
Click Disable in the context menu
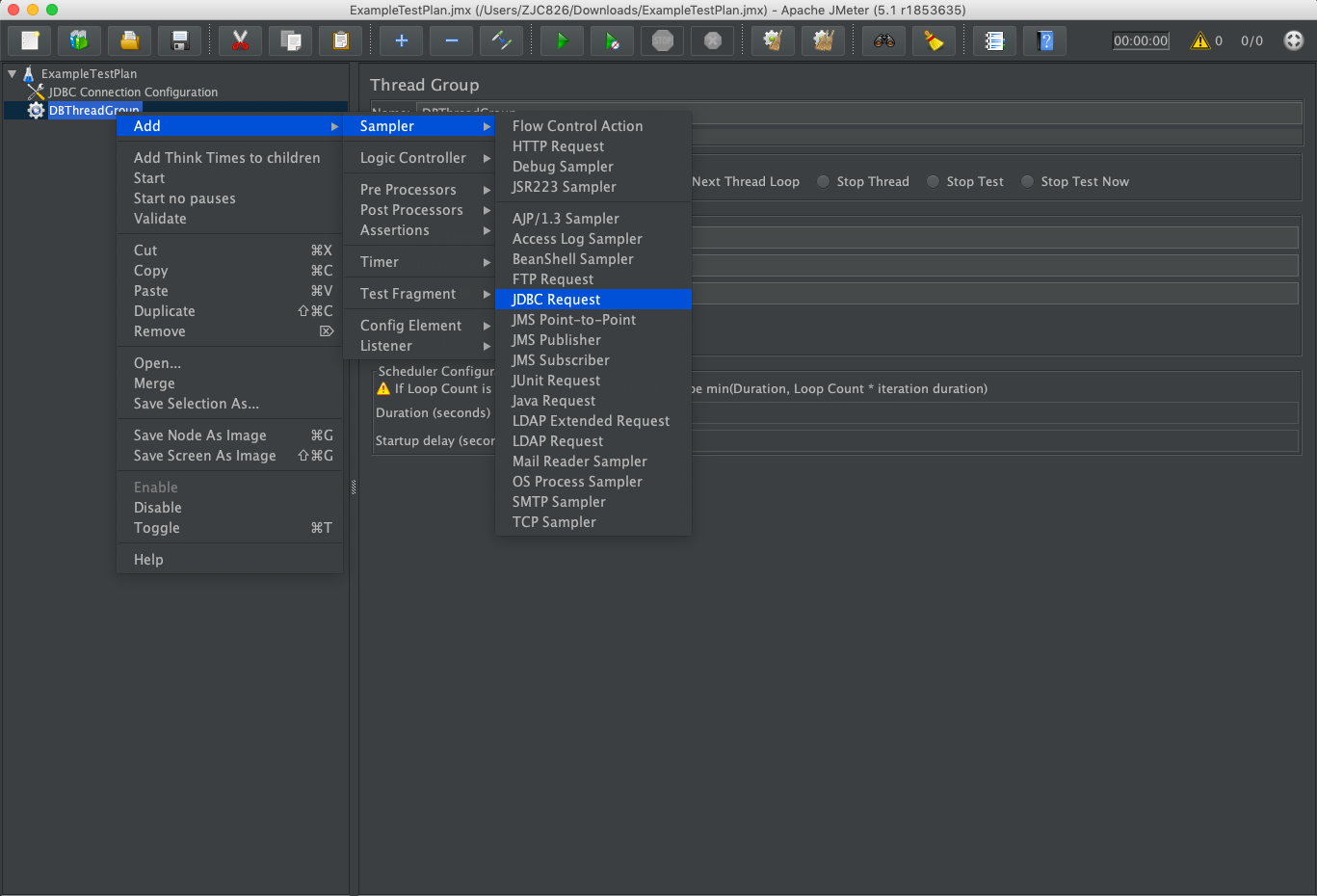(229, 508)
